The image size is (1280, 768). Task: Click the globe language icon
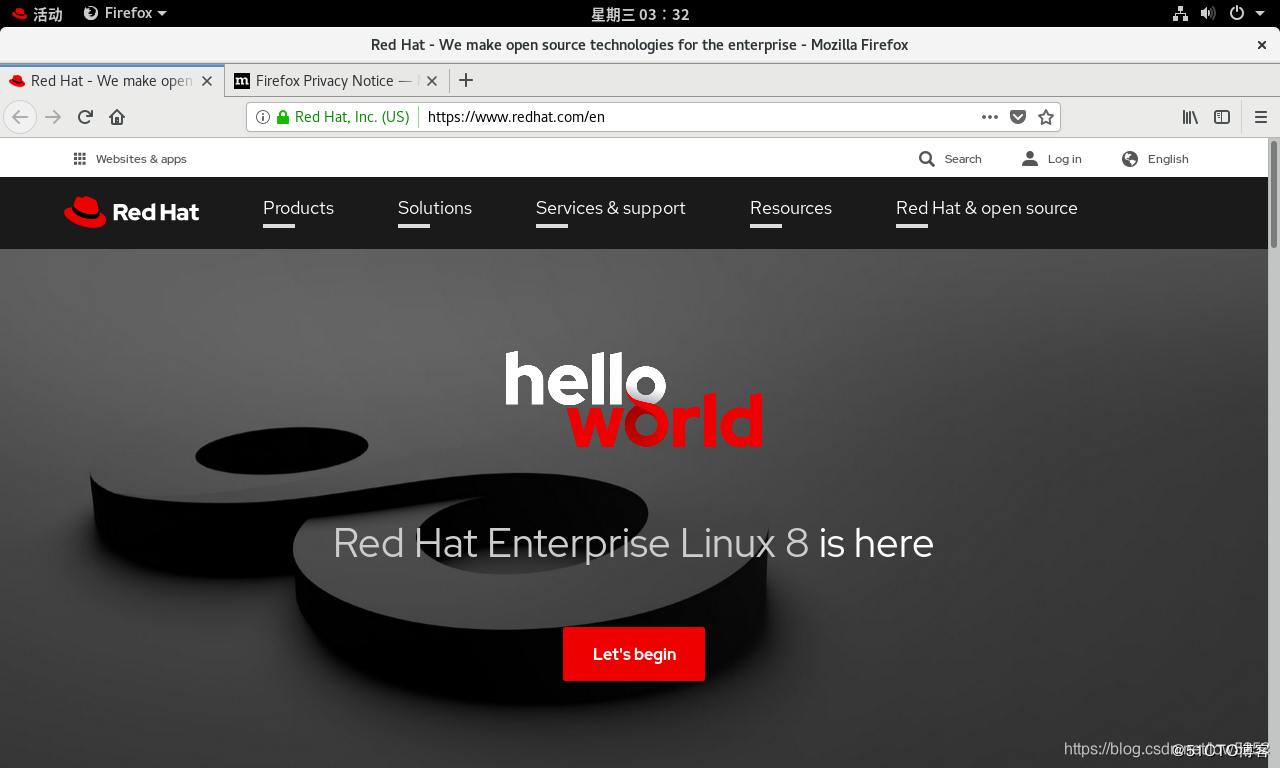coord(1130,159)
